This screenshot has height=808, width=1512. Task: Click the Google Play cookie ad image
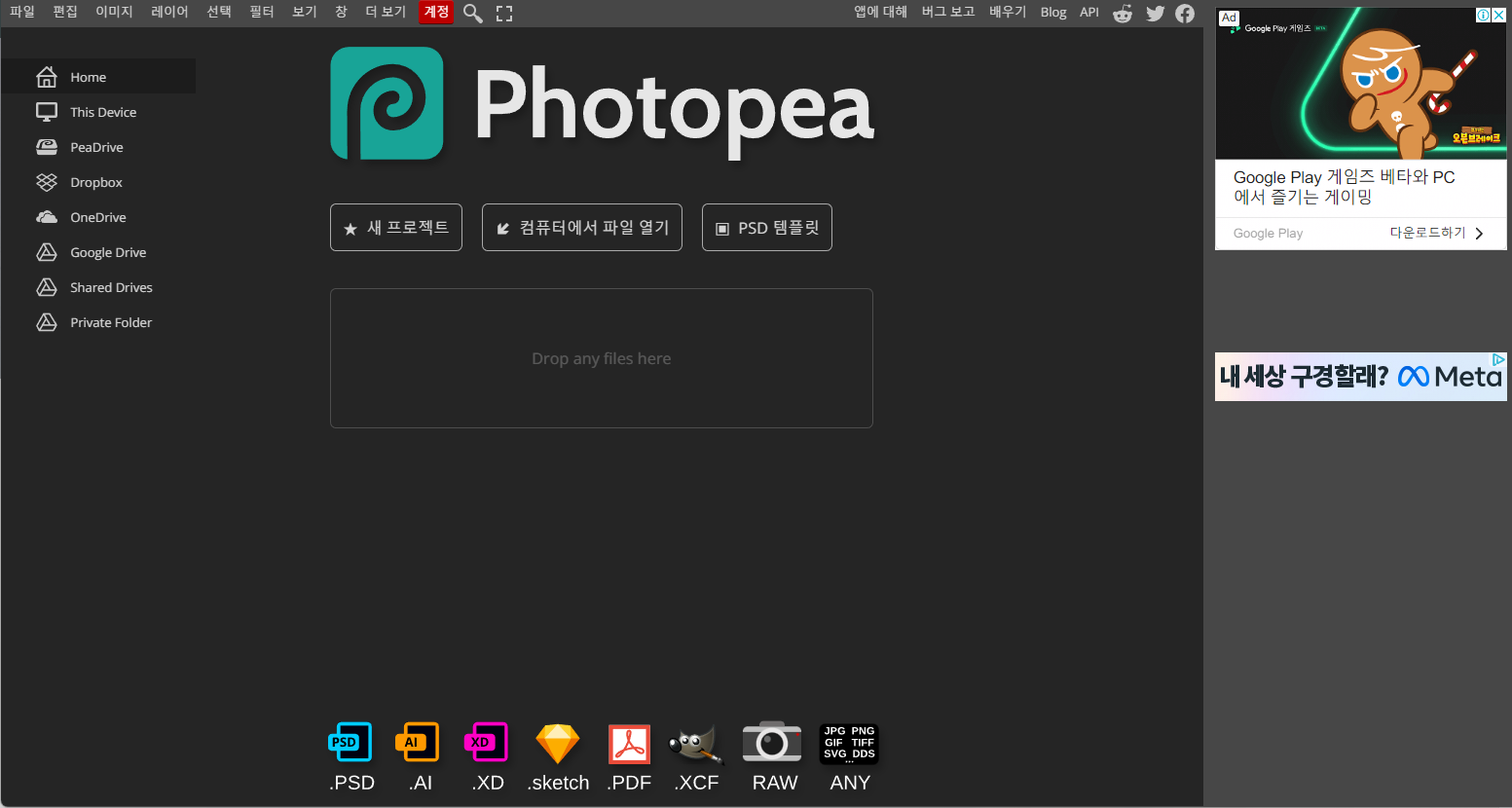click(x=1361, y=83)
